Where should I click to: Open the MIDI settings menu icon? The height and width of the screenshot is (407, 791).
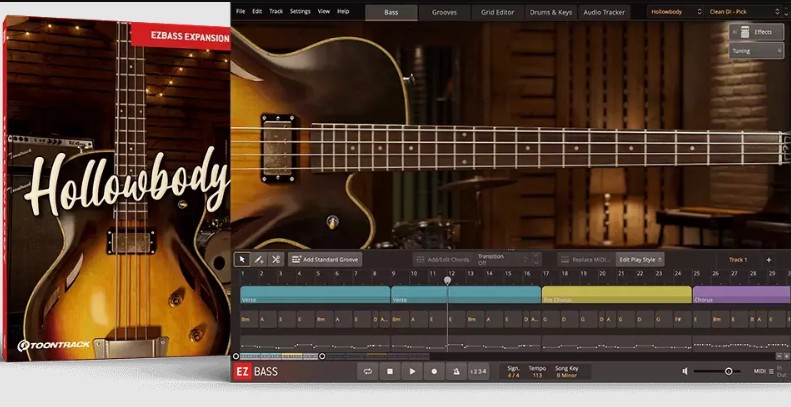pos(771,372)
